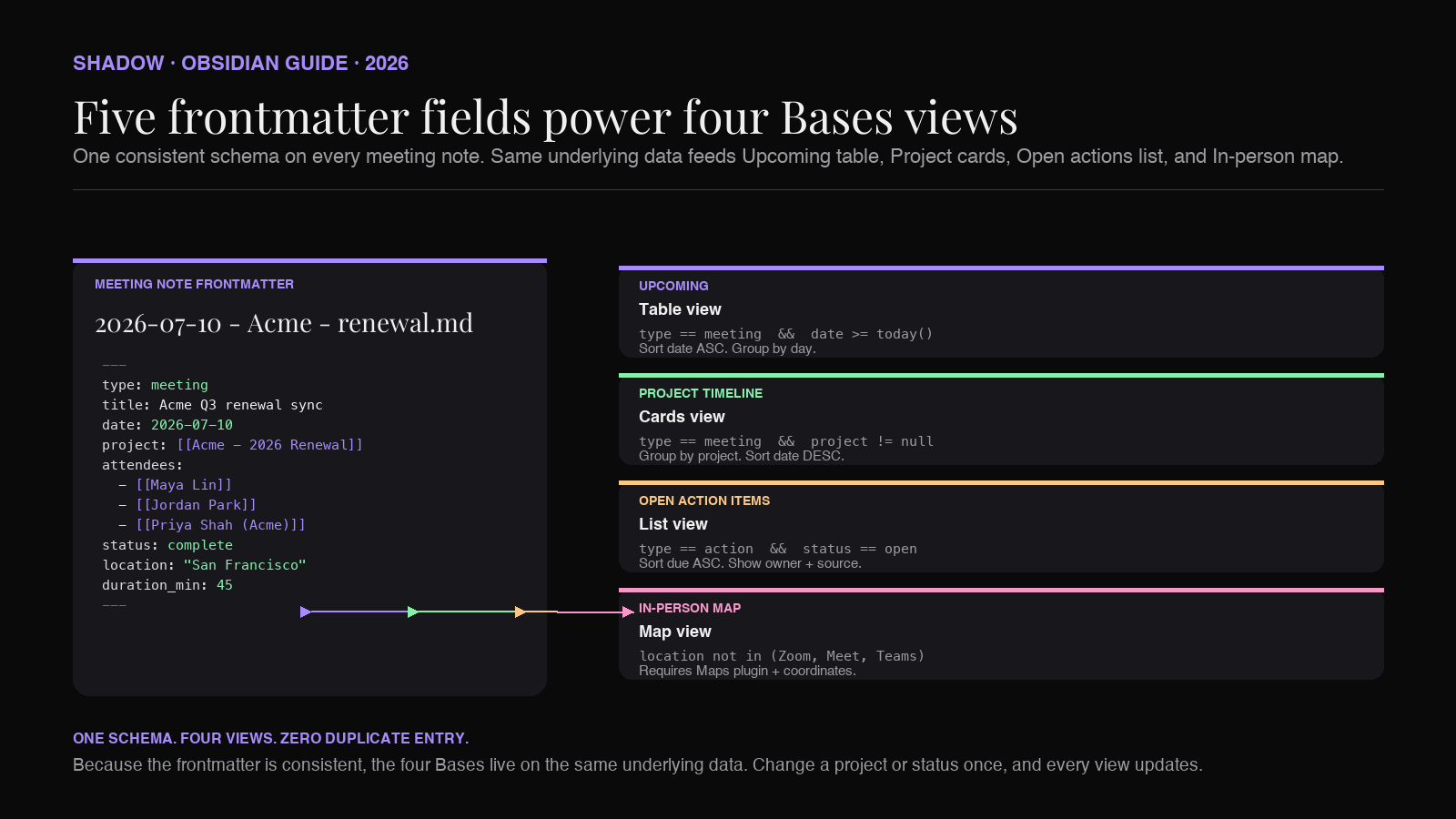Open the [[Maya Lin]] attendee link

click(x=184, y=485)
